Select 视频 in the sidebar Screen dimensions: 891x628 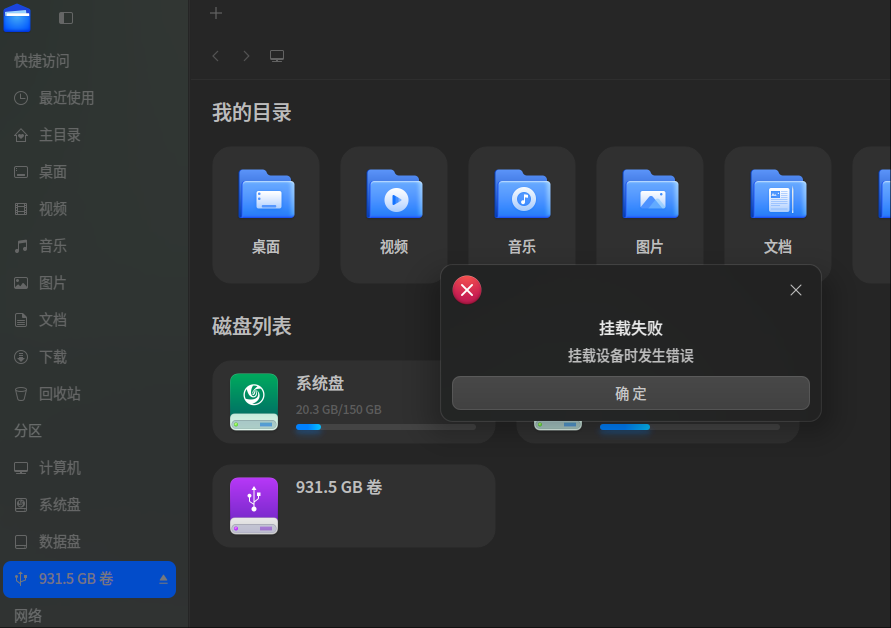90,209
